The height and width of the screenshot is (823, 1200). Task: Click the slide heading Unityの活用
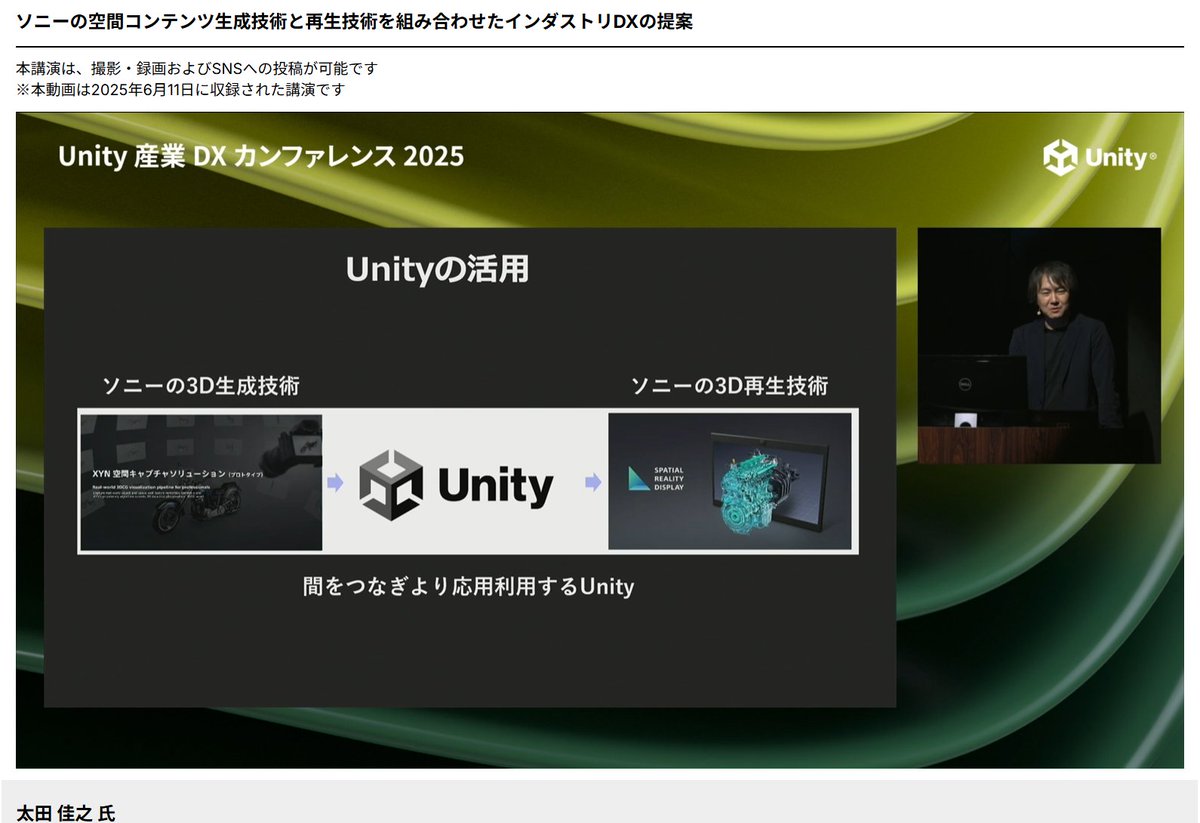coord(437,270)
